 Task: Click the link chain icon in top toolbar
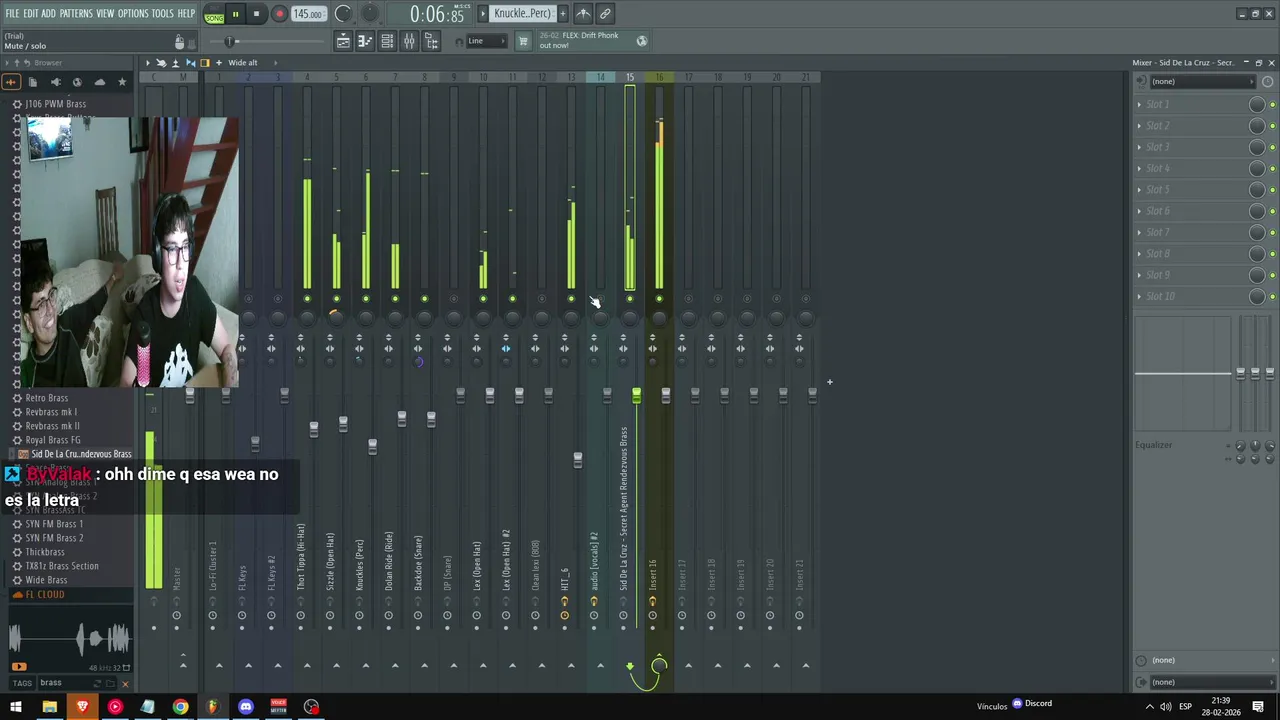pyautogui.click(x=605, y=14)
